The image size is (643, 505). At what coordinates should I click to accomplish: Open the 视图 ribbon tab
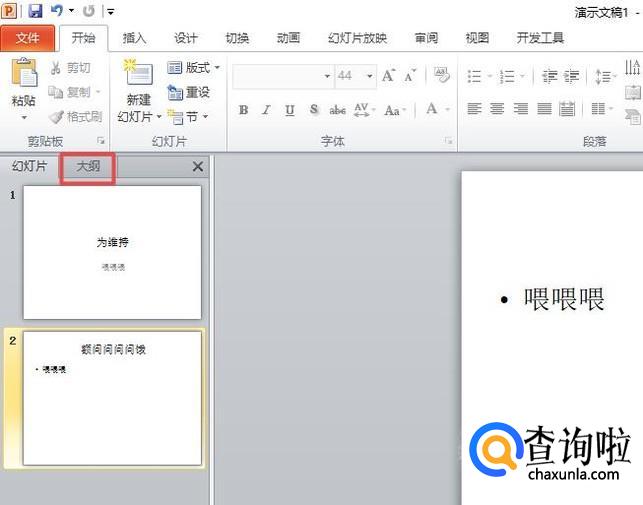(477, 38)
